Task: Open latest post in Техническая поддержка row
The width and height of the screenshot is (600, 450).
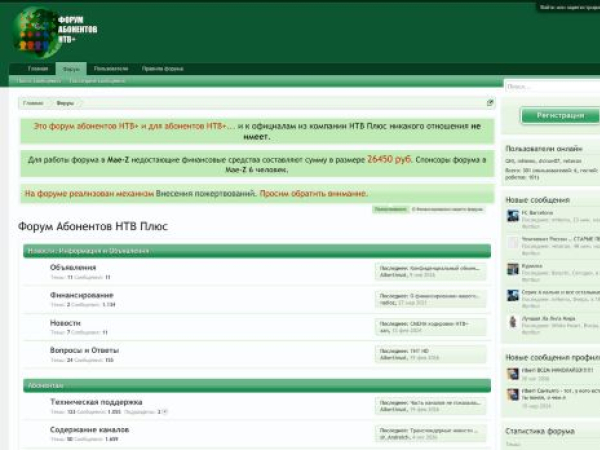Action: click(444, 403)
